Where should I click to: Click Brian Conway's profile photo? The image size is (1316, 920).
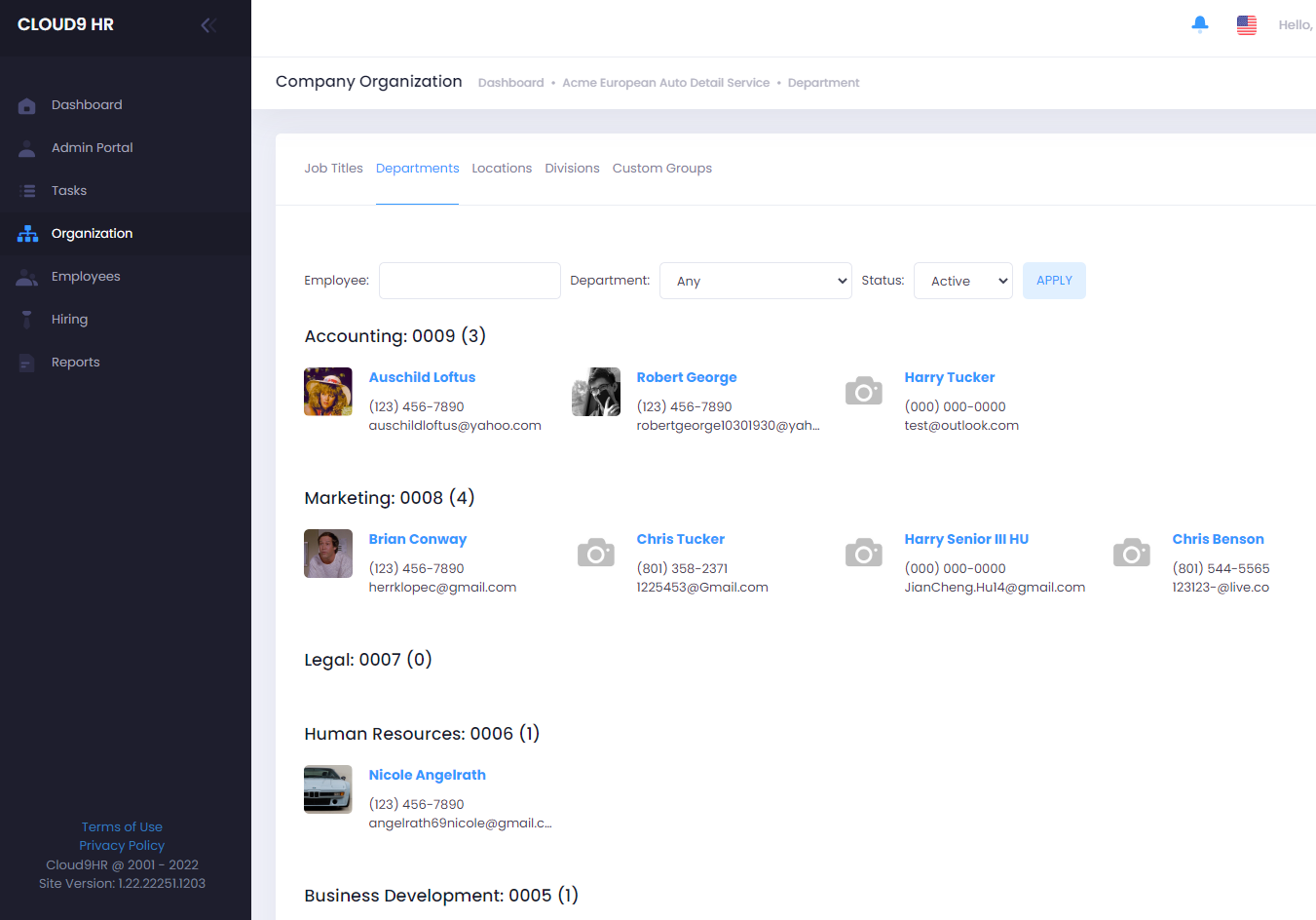point(327,554)
